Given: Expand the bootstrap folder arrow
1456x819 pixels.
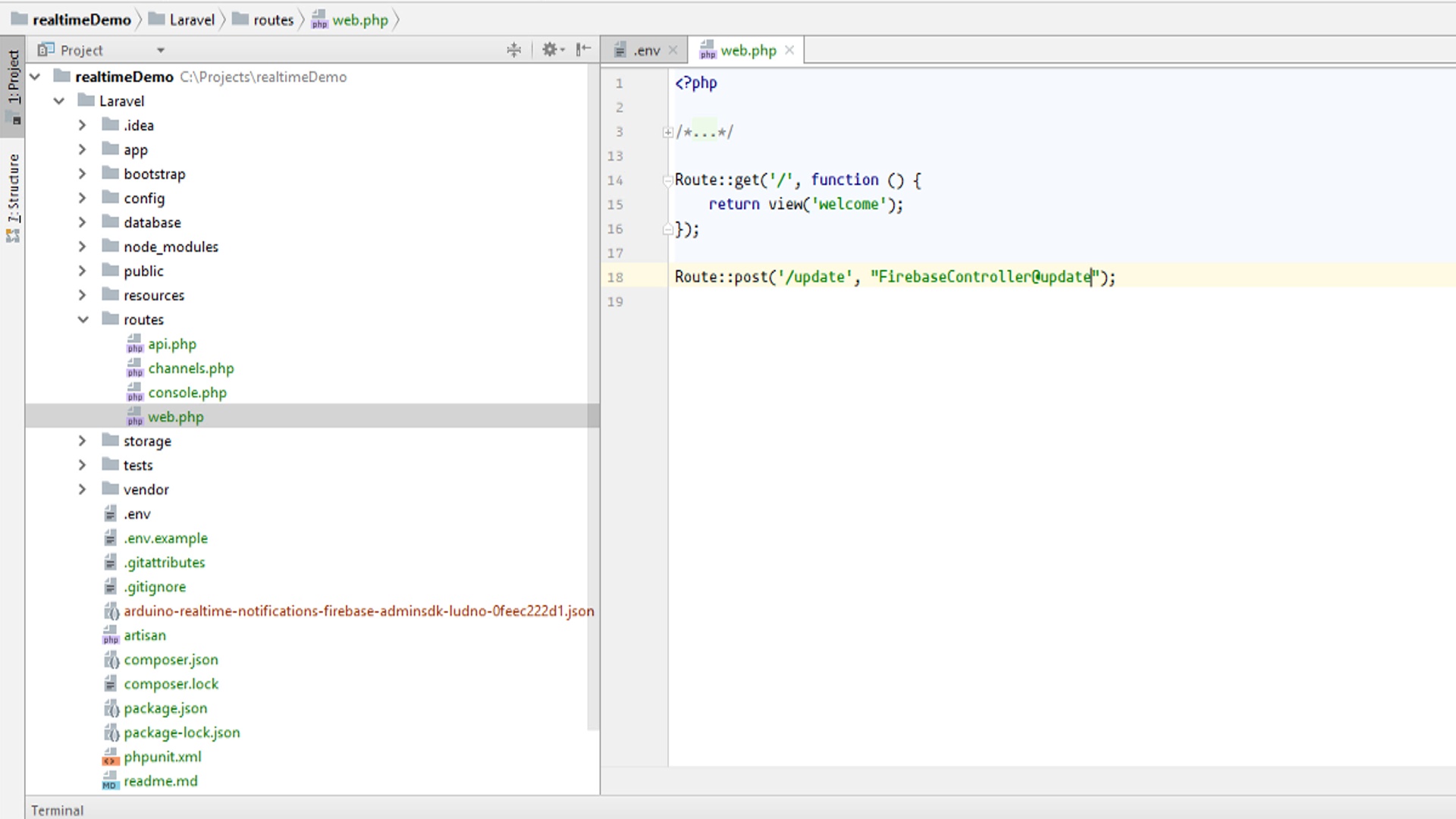Looking at the screenshot, I should tap(83, 174).
